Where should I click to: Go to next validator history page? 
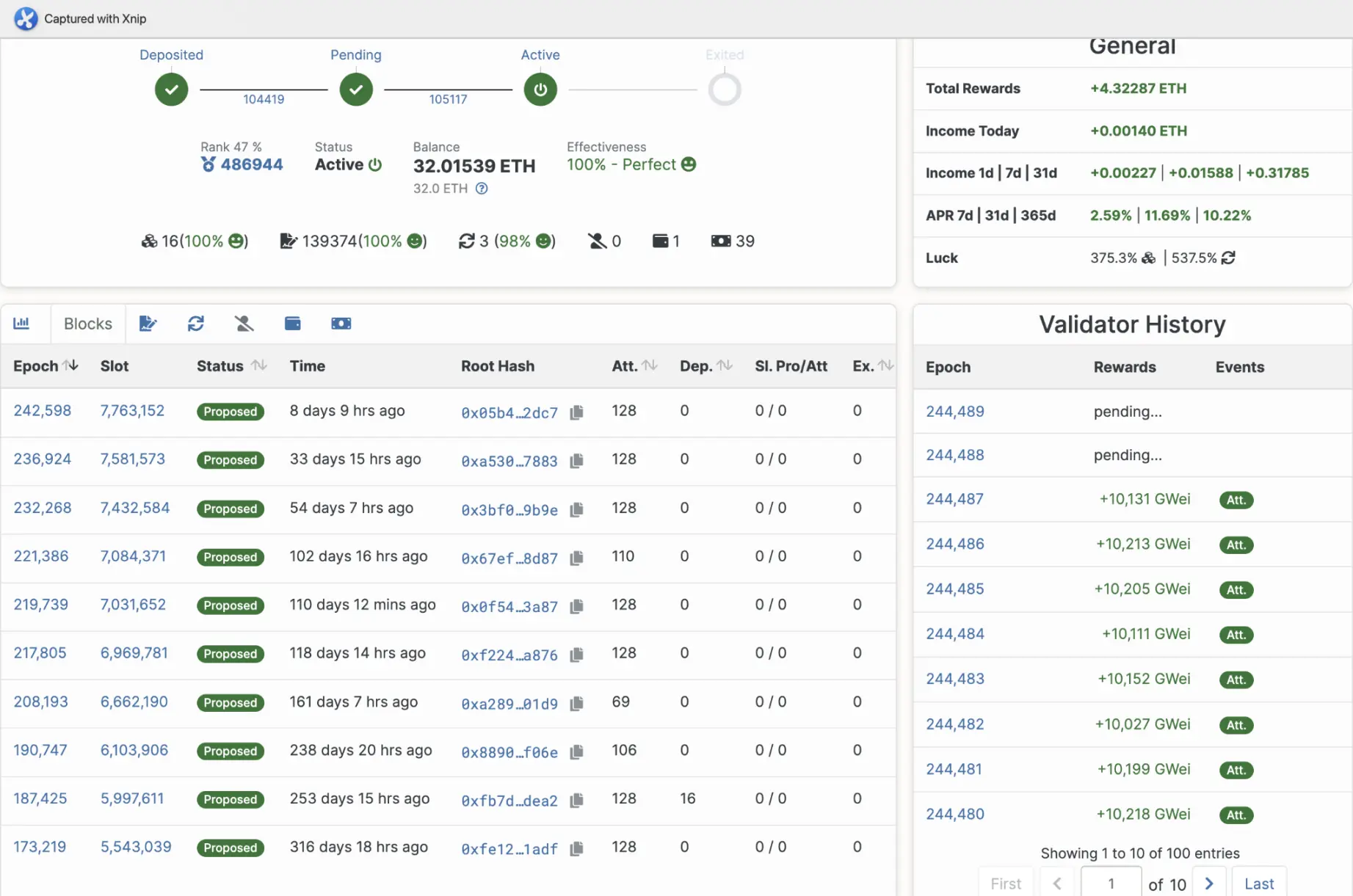point(1209,884)
